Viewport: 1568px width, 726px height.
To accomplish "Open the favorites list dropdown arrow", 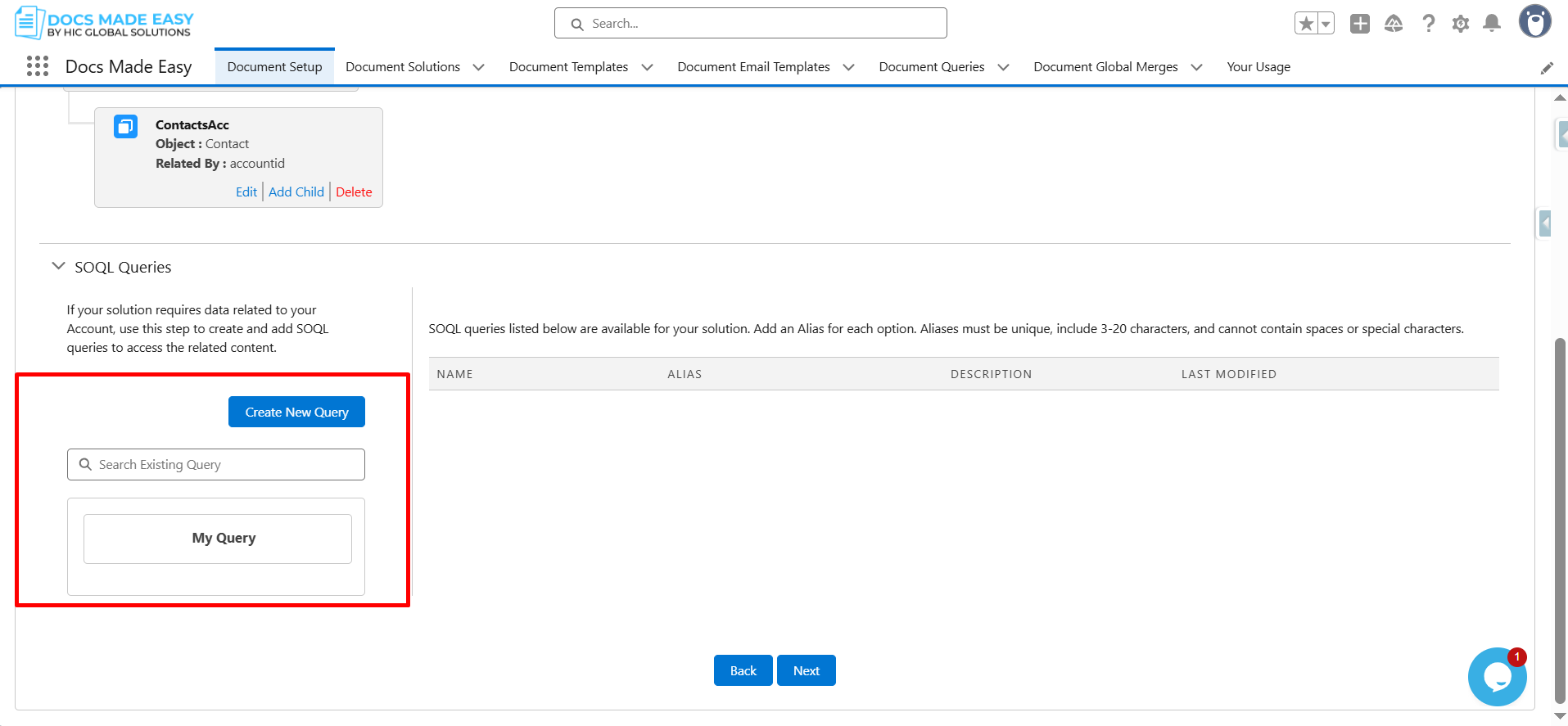I will [x=1325, y=24].
